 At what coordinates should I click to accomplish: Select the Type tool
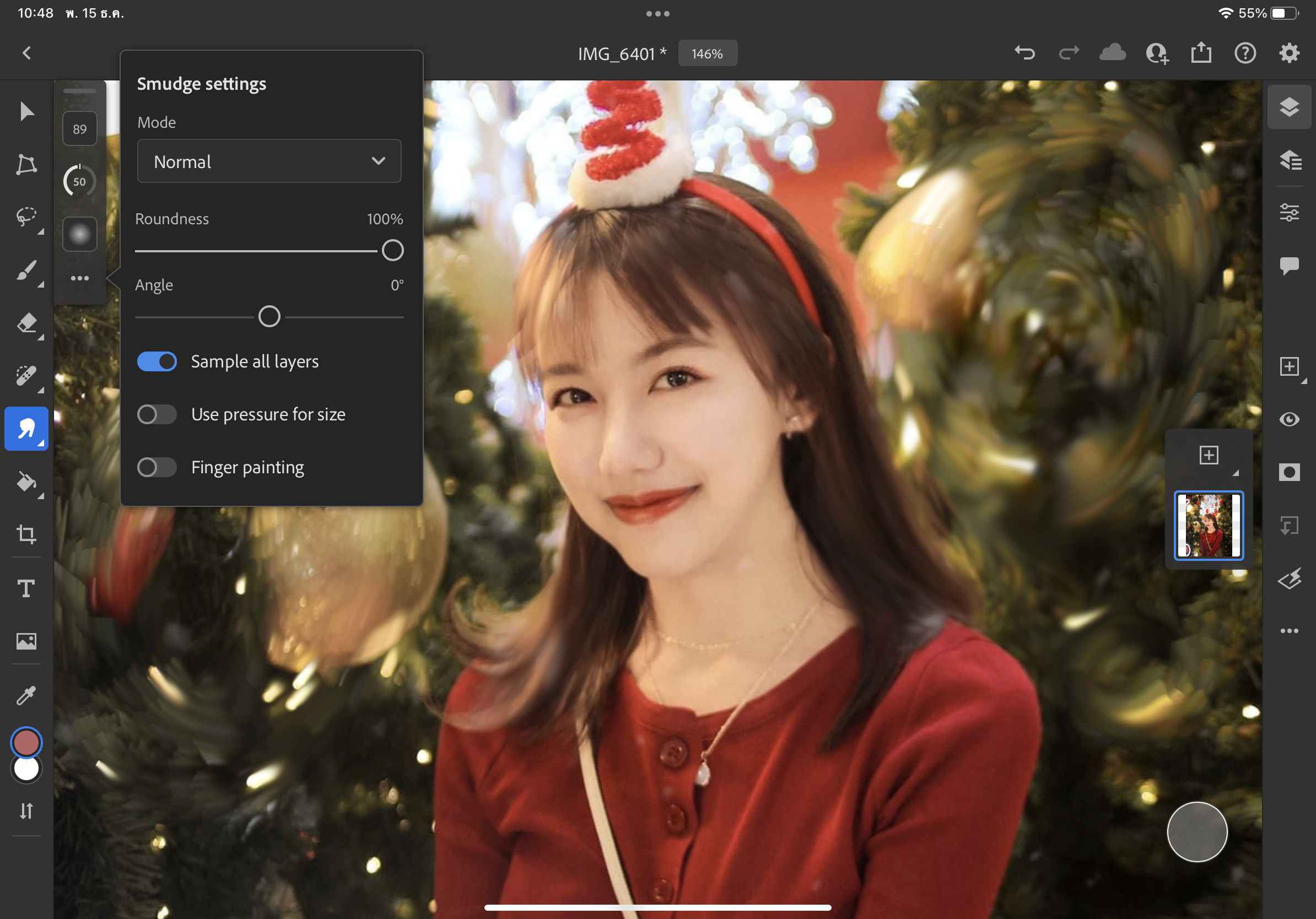[26, 588]
